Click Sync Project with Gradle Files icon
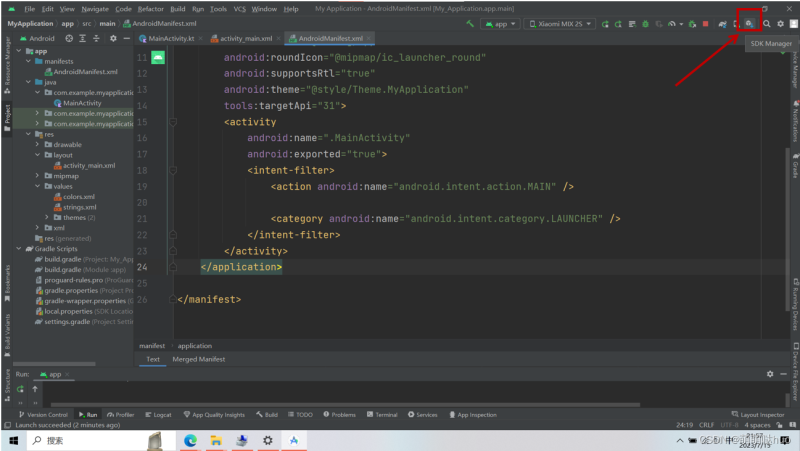Image resolution: width=800 pixels, height=451 pixels. point(722,24)
